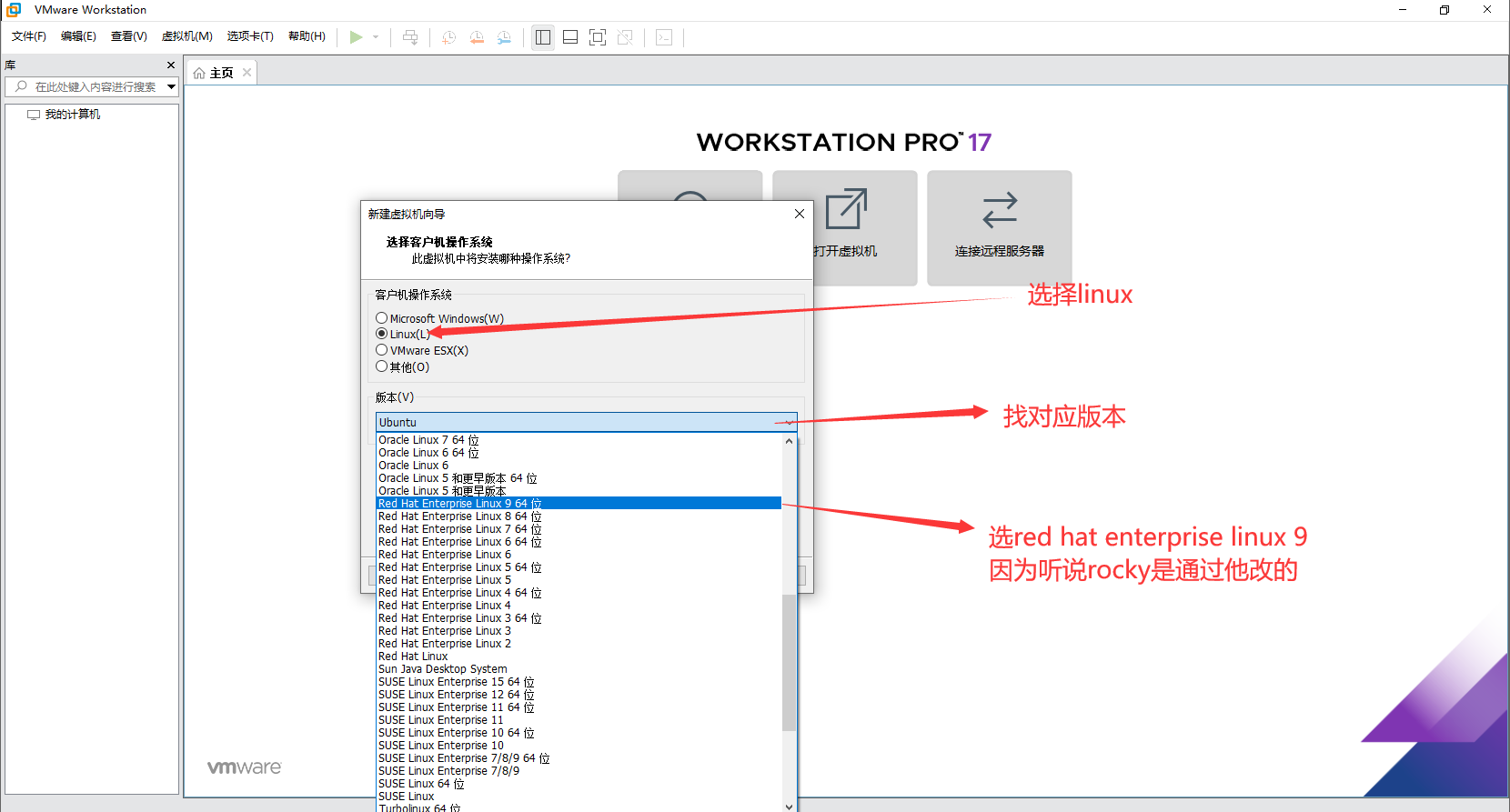
Task: Choose Red Hat Enterprise Linux 3 64 位
Action: pos(579,618)
